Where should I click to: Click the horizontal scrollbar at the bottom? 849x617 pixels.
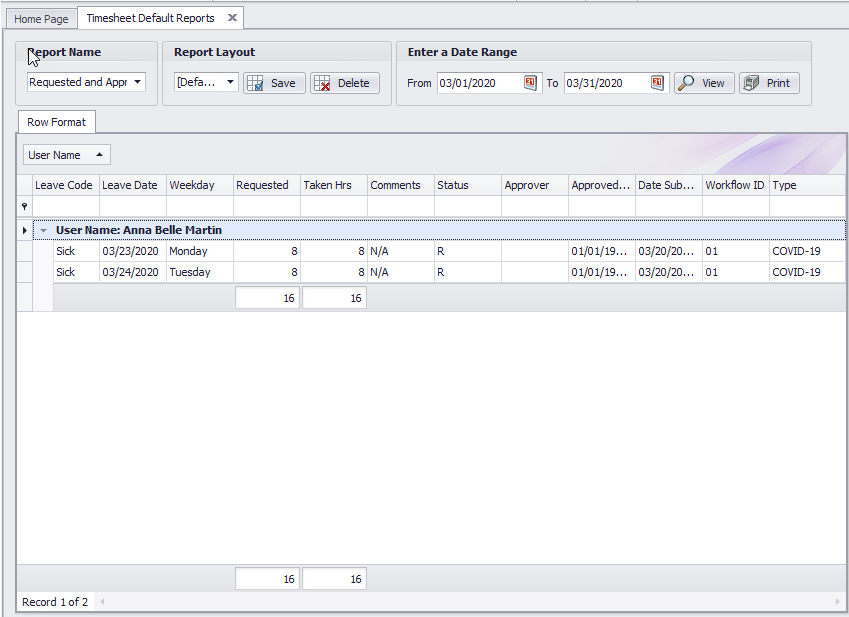pos(468,602)
